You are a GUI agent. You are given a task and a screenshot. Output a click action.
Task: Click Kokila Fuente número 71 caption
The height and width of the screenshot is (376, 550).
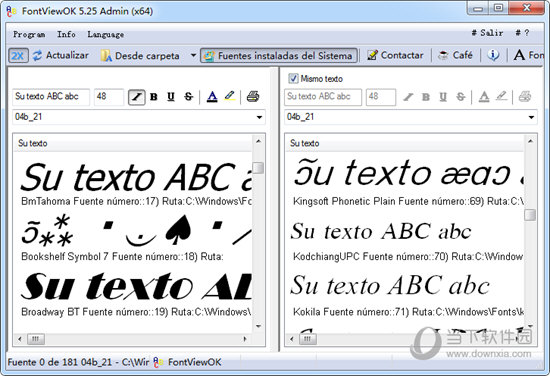click(408, 312)
